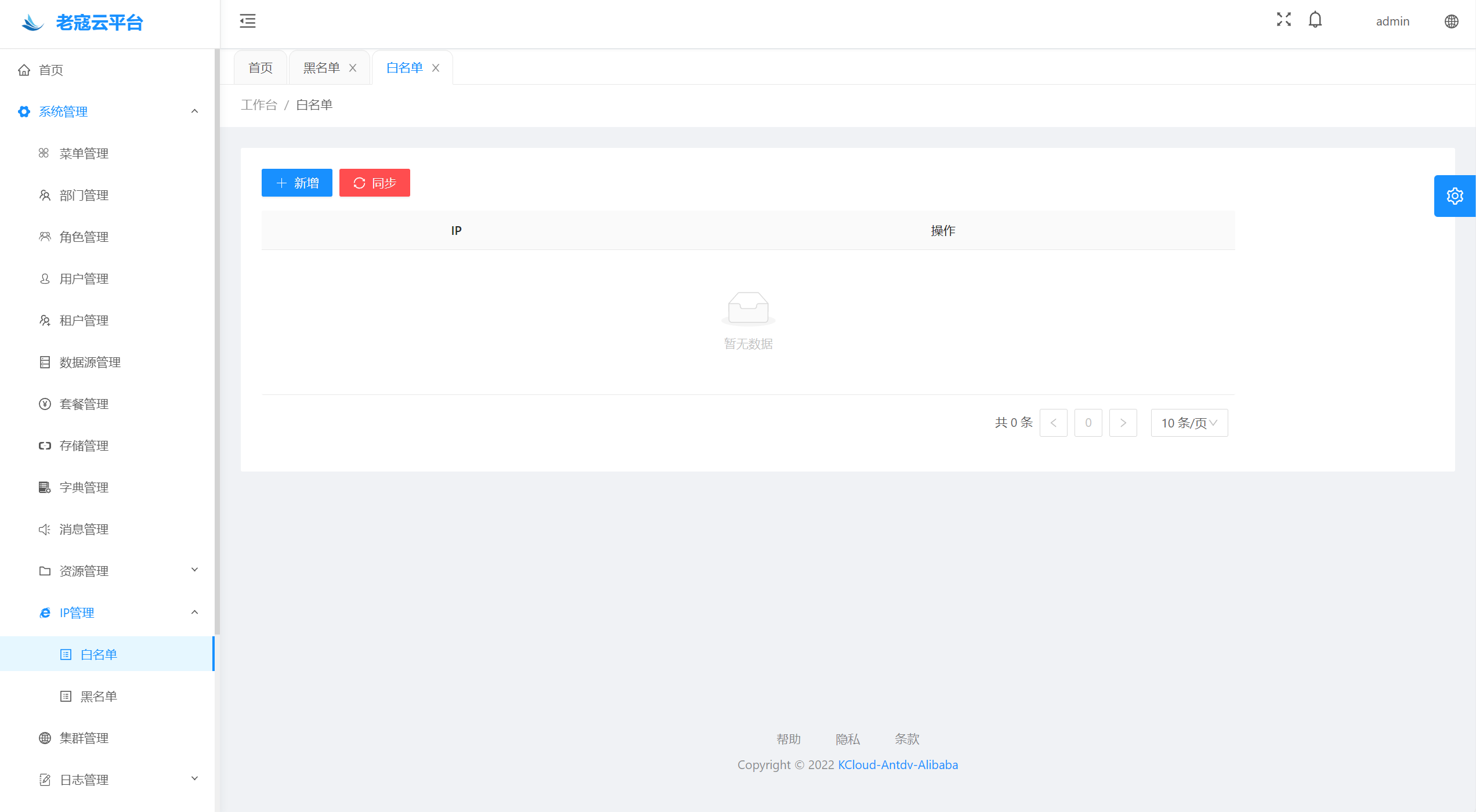Open the blue settings gear drawer
Viewport: 1476px width, 812px height.
coord(1455,196)
